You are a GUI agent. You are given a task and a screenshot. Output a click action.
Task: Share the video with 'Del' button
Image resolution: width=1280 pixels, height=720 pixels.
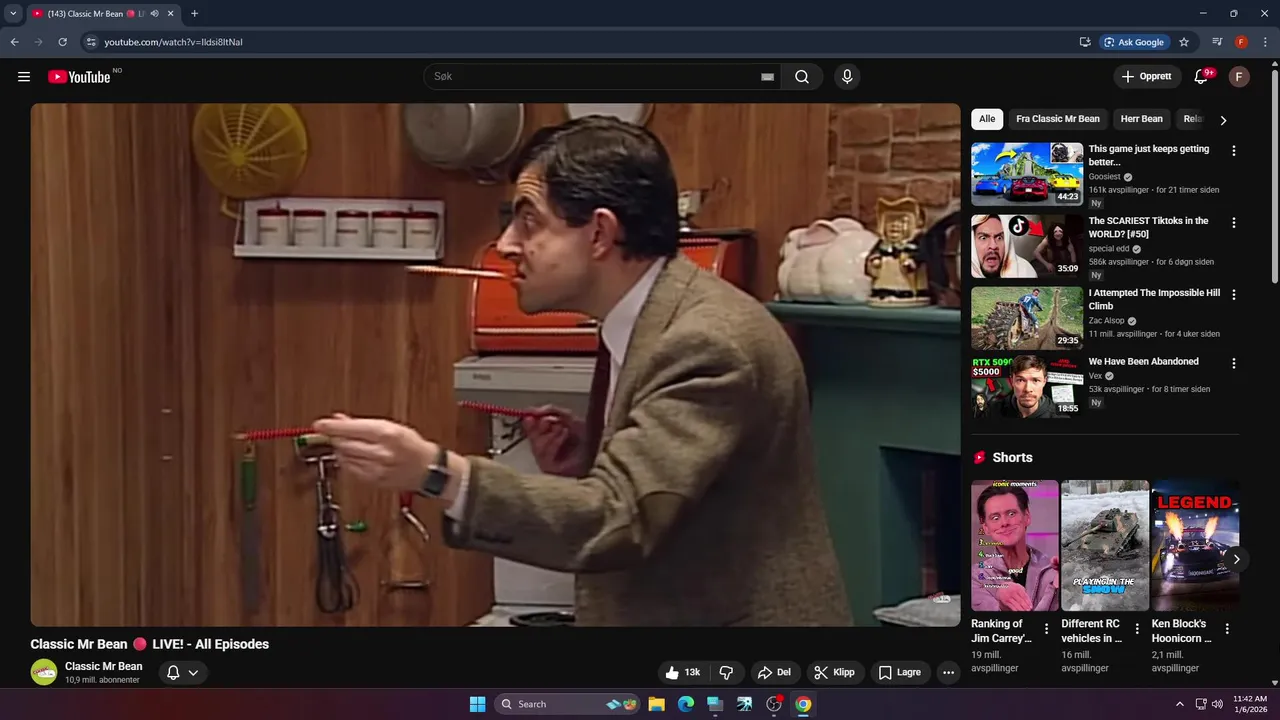click(774, 673)
